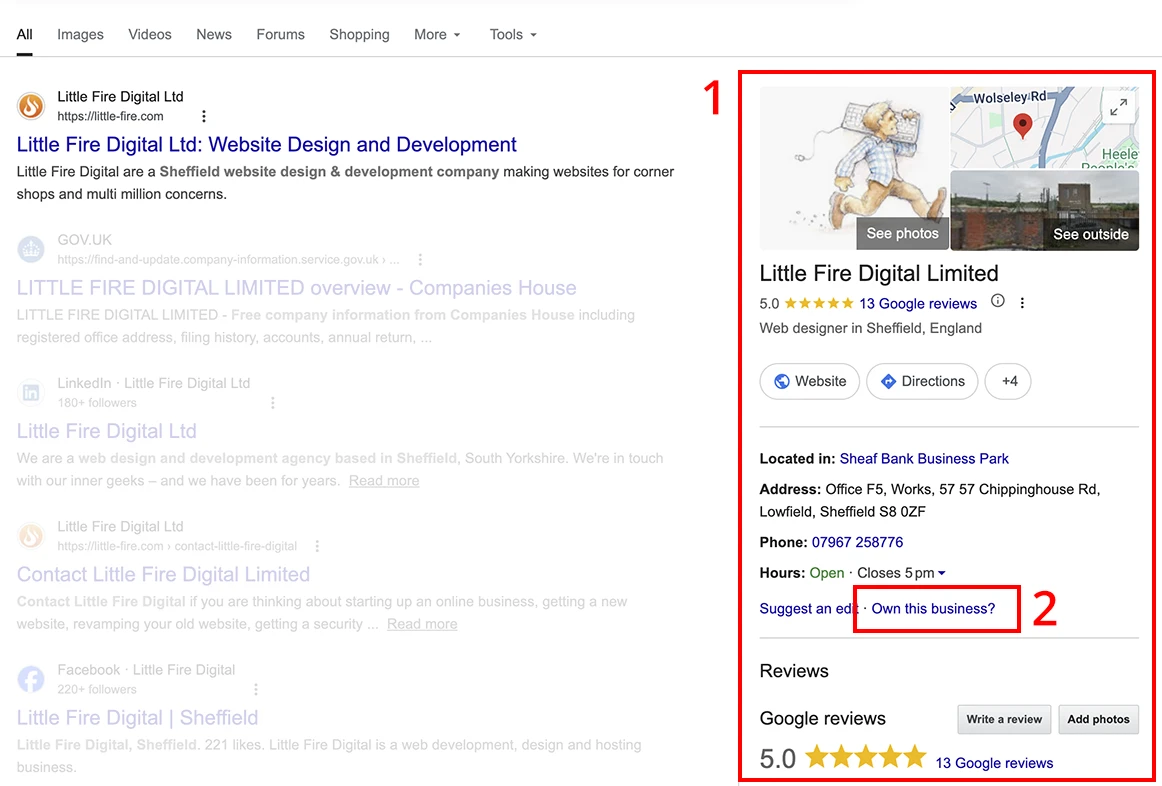Viewport: 1162px width, 786px height.
Task: Click the Facebook favicon
Action: [31, 679]
